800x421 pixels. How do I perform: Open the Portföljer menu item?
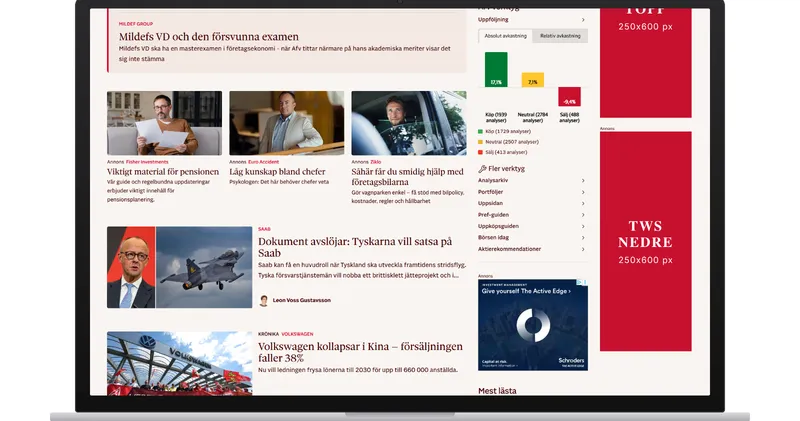coord(490,192)
